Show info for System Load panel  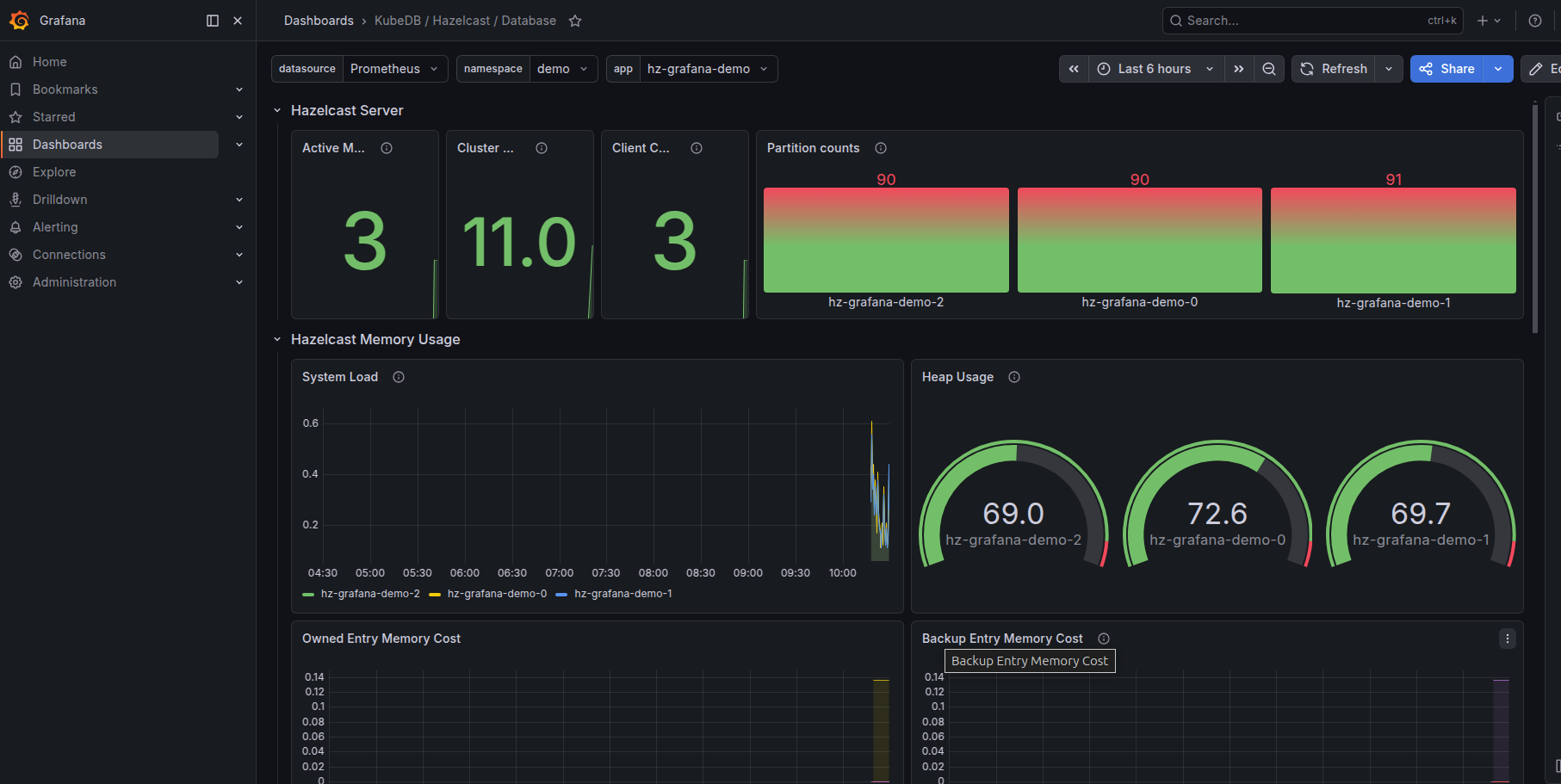[x=399, y=377]
